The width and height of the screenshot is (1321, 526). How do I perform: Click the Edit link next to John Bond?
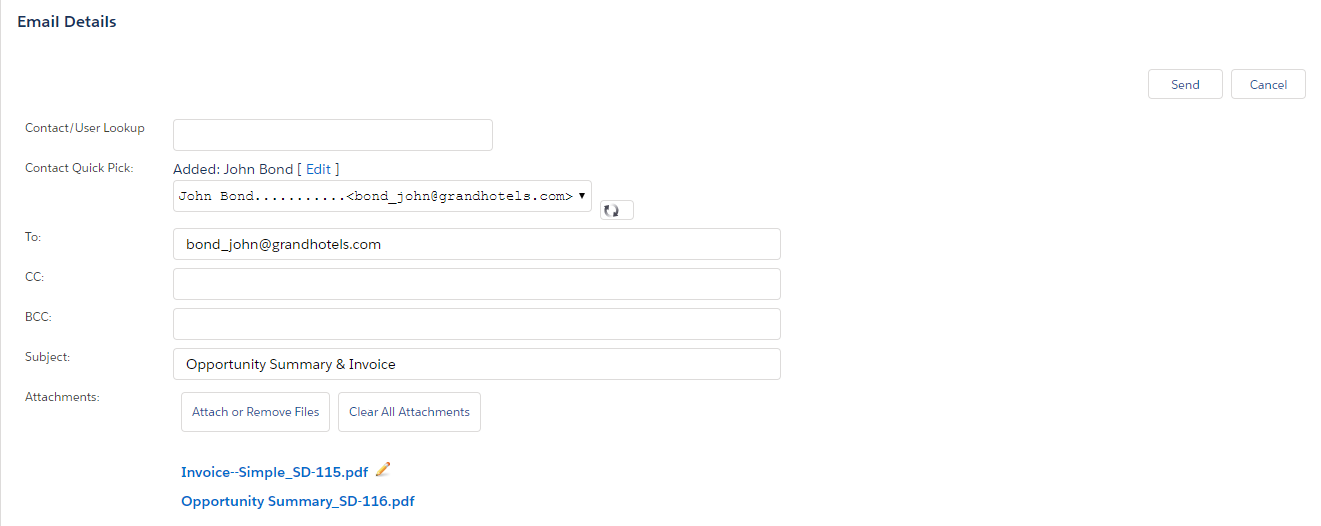point(318,169)
